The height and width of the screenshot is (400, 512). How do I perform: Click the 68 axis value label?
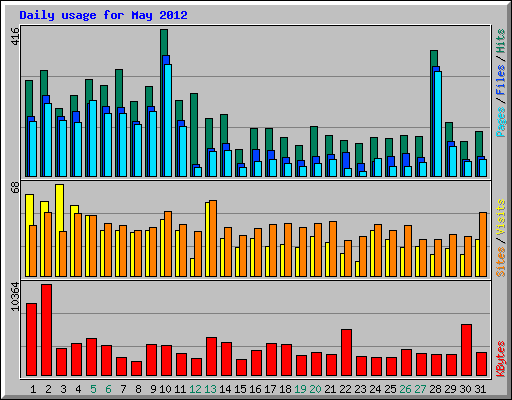[x=15, y=187]
